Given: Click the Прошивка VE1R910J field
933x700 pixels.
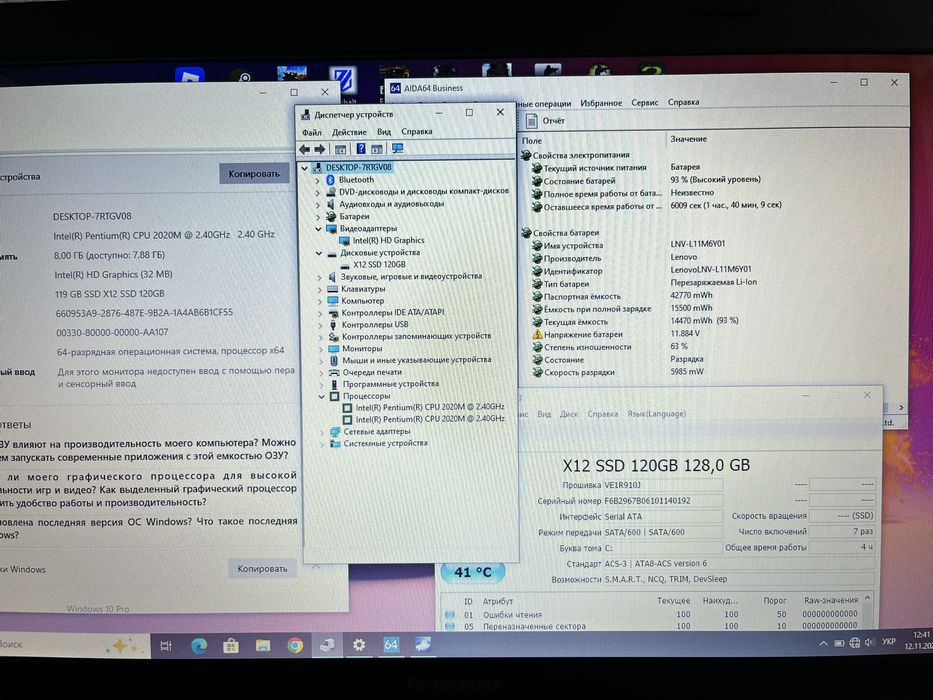Looking at the screenshot, I should (x=663, y=485).
